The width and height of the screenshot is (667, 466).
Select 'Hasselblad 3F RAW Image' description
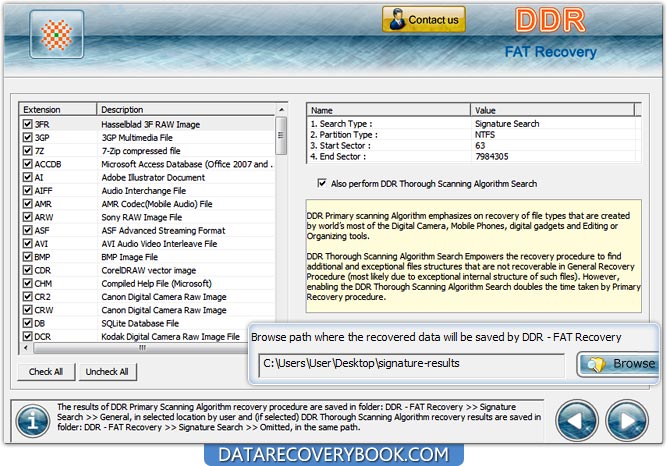pyautogui.click(x=151, y=124)
